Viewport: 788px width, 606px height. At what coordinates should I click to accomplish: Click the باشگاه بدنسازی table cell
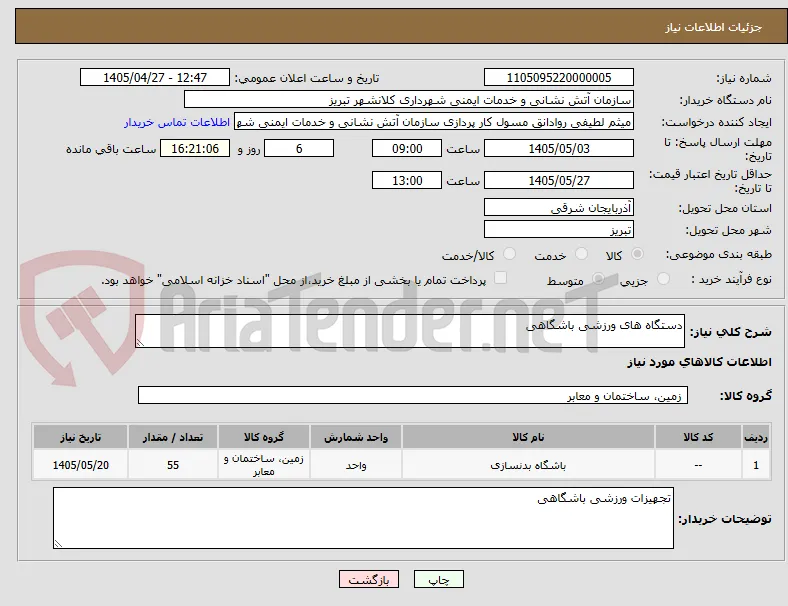[528, 465]
